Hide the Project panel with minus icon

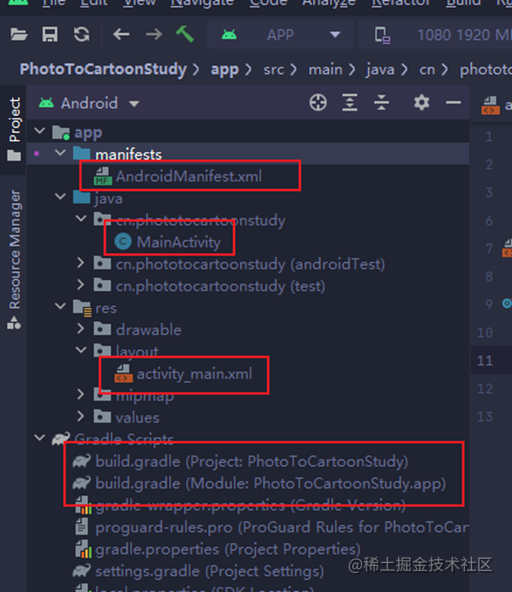pyautogui.click(x=453, y=103)
